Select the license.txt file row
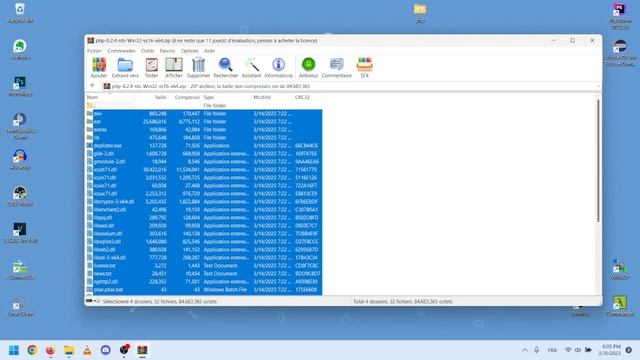This screenshot has height=360, width=640. (204, 266)
